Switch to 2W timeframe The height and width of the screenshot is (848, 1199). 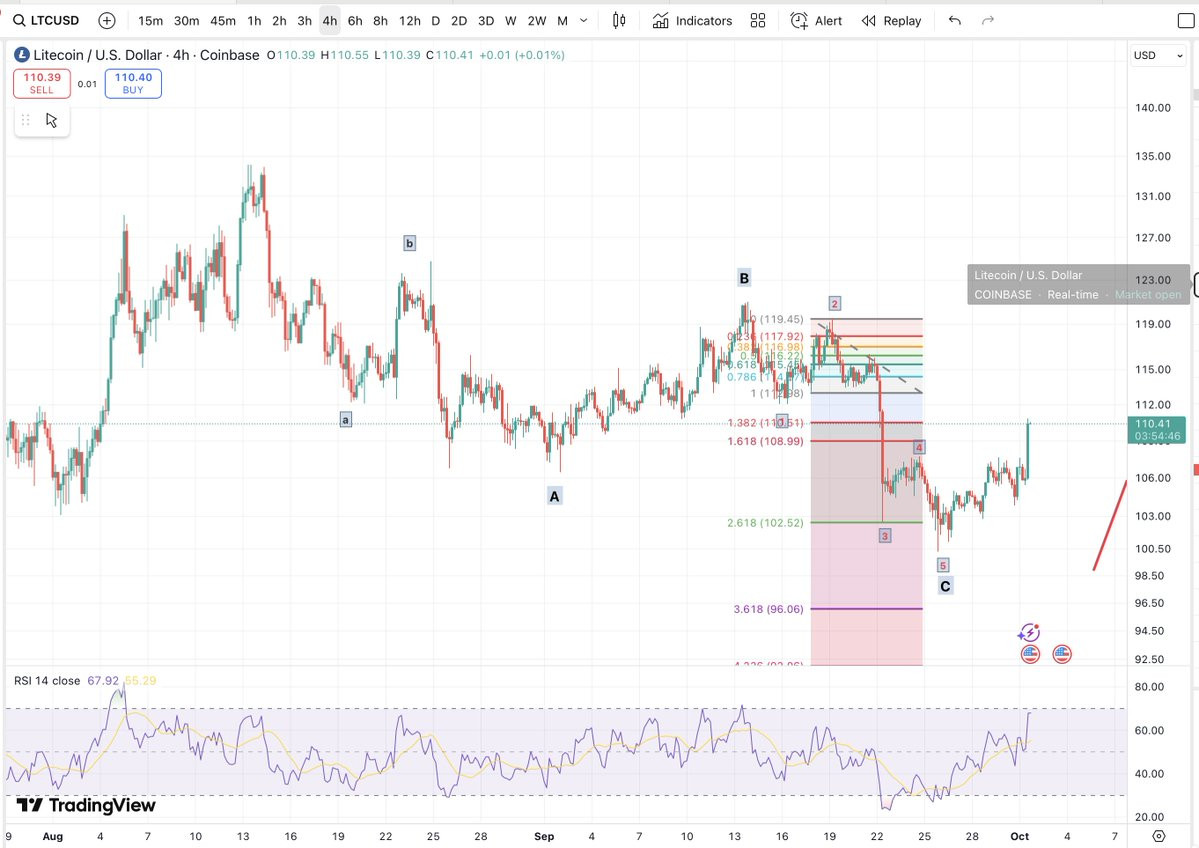coord(537,21)
